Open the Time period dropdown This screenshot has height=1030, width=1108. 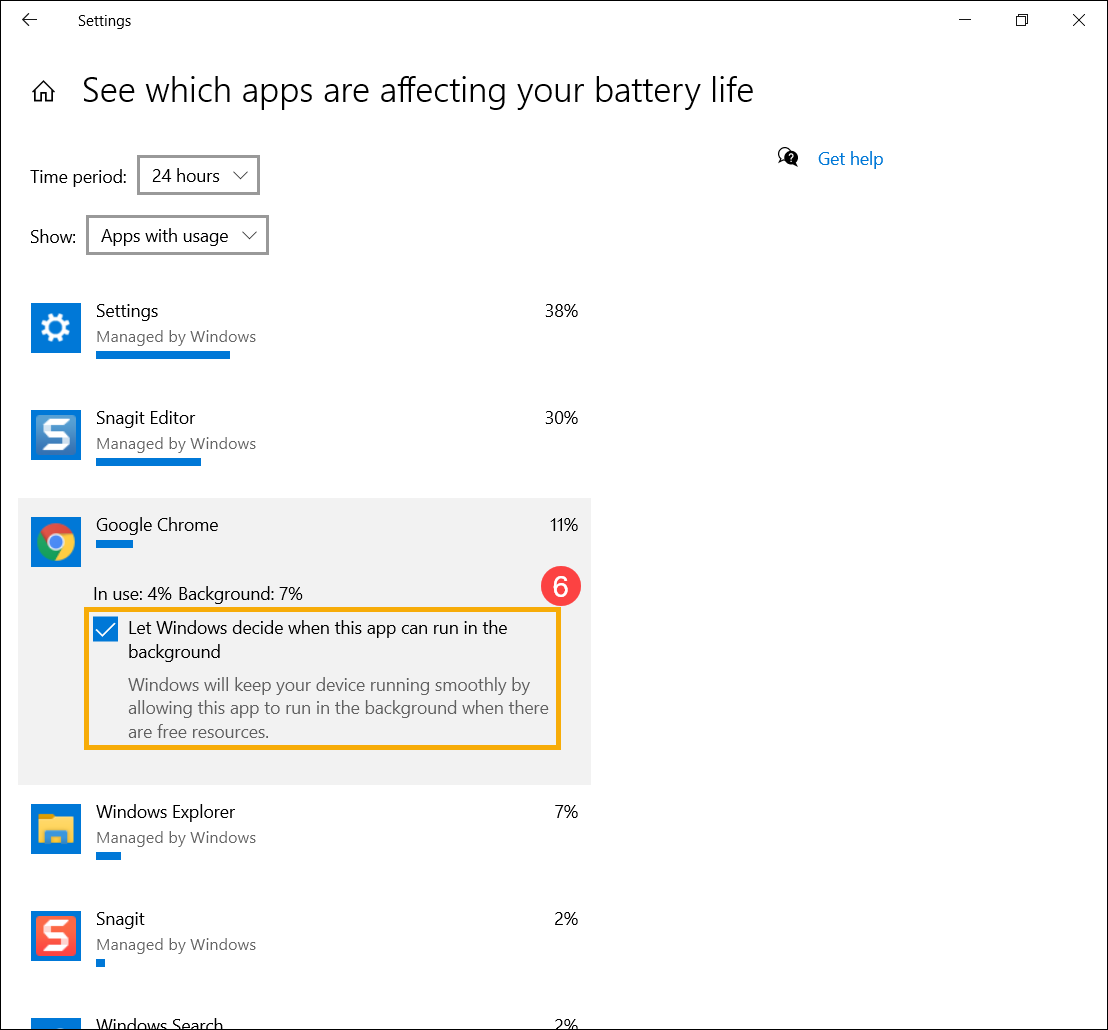(199, 175)
